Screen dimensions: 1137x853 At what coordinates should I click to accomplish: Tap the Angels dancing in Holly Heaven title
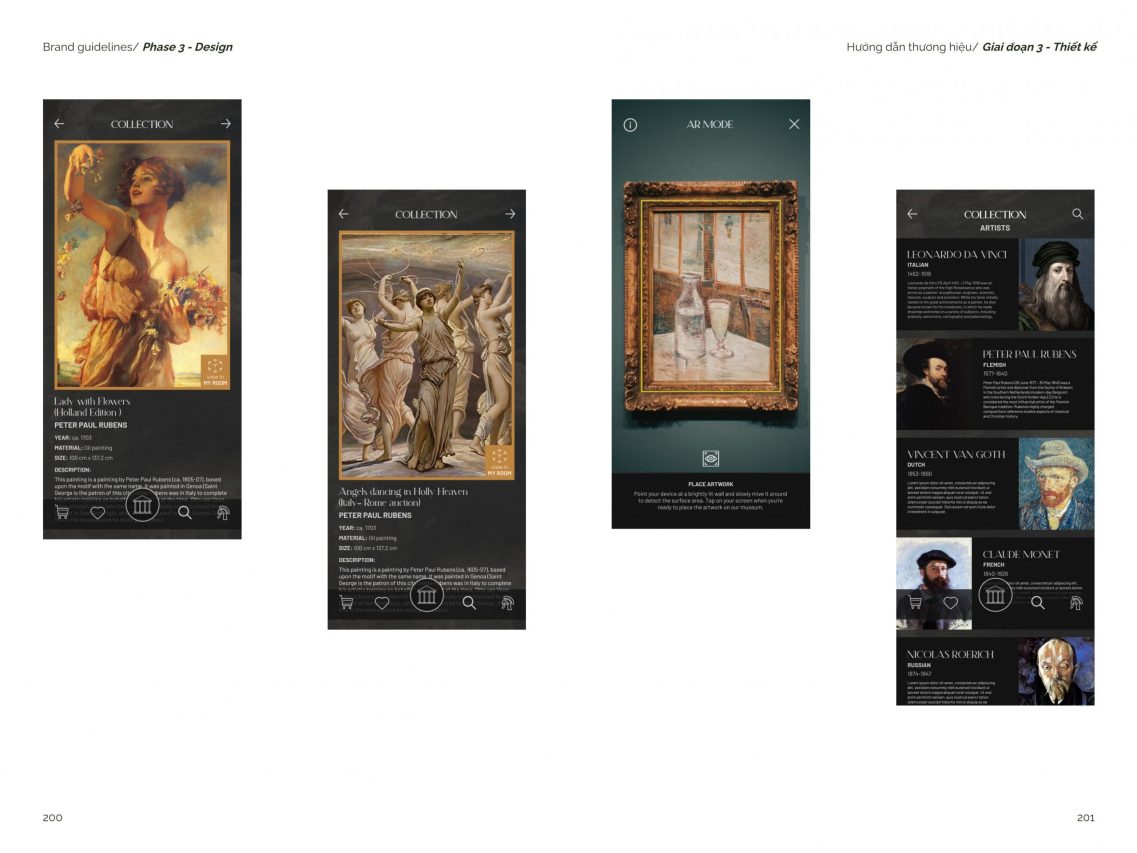coord(403,496)
